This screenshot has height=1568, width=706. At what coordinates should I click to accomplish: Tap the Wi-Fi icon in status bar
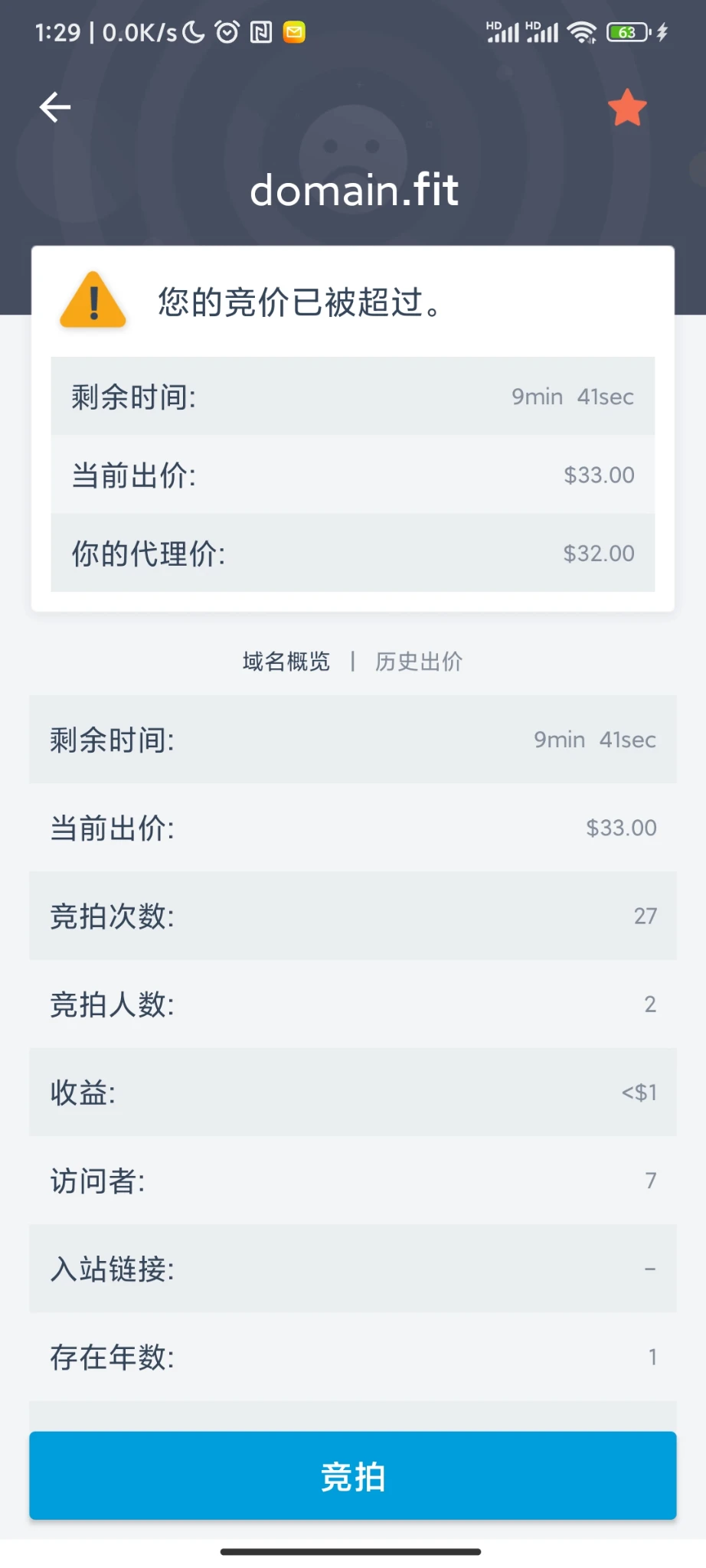[x=582, y=32]
